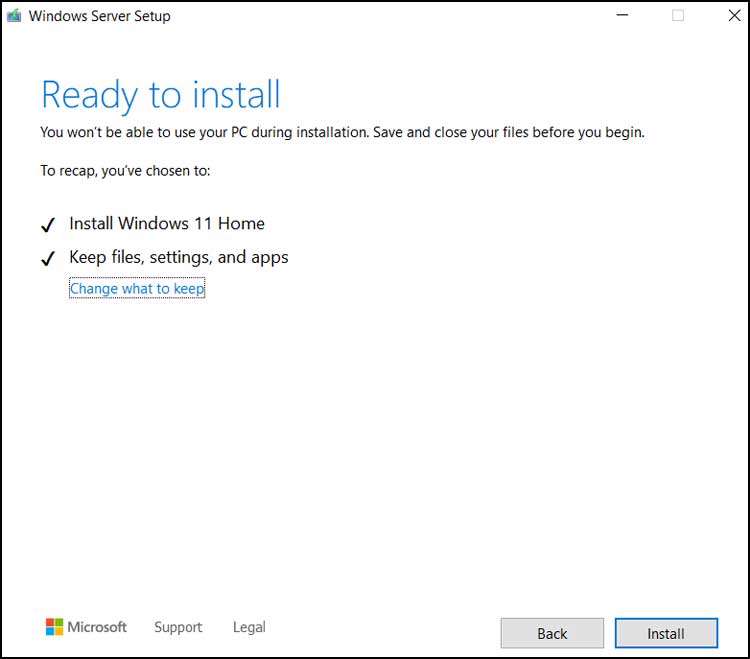
Task: Open the Support link
Action: [x=178, y=627]
